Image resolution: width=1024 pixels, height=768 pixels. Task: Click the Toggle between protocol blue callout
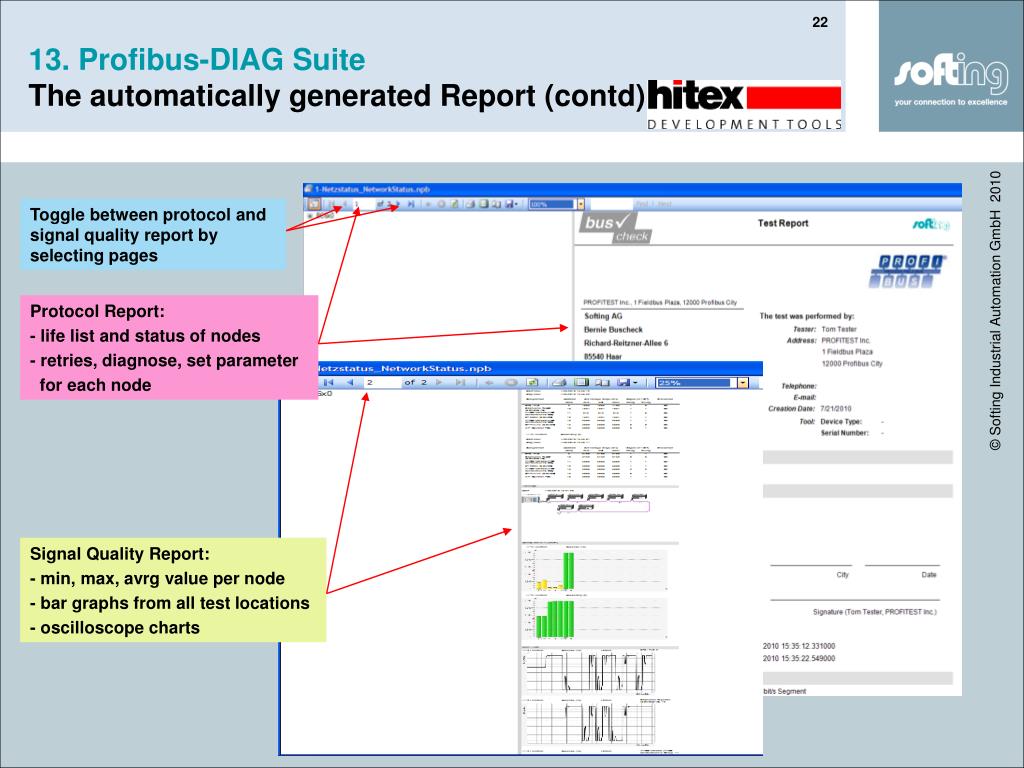pos(153,235)
